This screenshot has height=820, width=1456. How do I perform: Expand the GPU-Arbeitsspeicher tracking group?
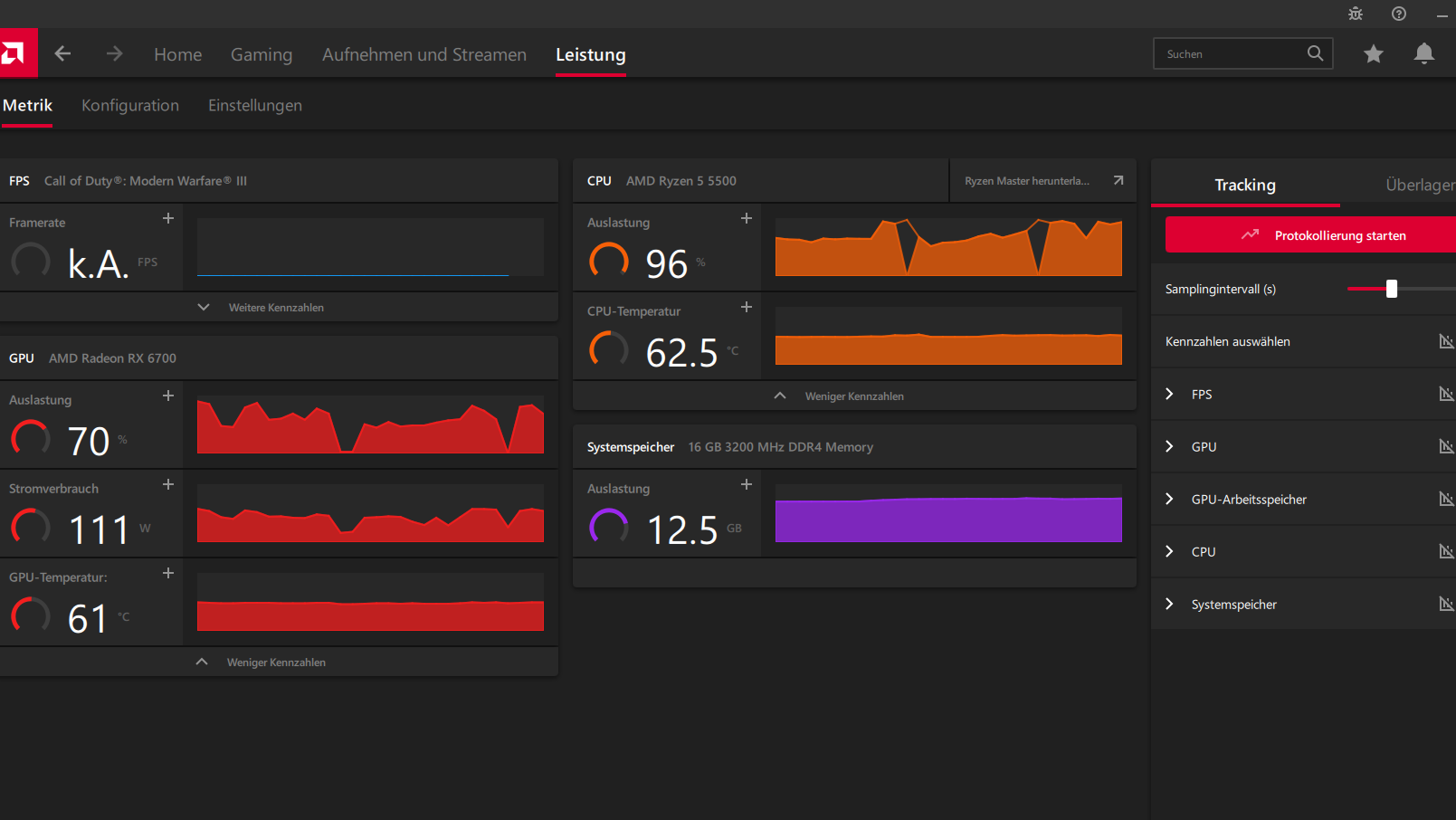click(1169, 499)
